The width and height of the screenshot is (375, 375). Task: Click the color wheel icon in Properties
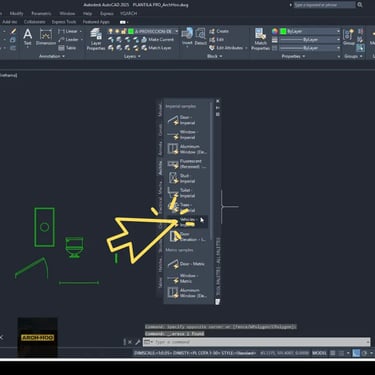click(x=275, y=31)
